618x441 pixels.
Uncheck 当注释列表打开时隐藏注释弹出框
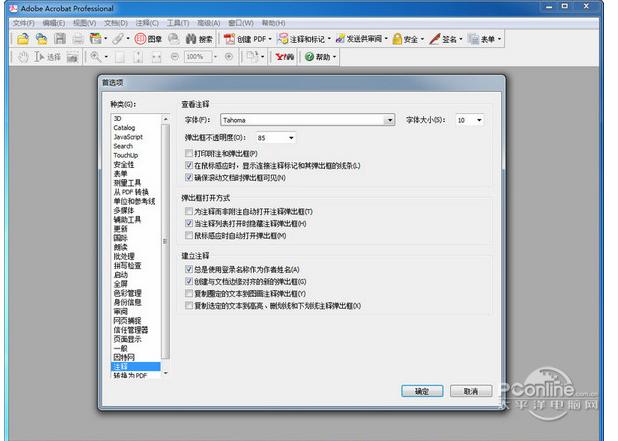pos(189,223)
